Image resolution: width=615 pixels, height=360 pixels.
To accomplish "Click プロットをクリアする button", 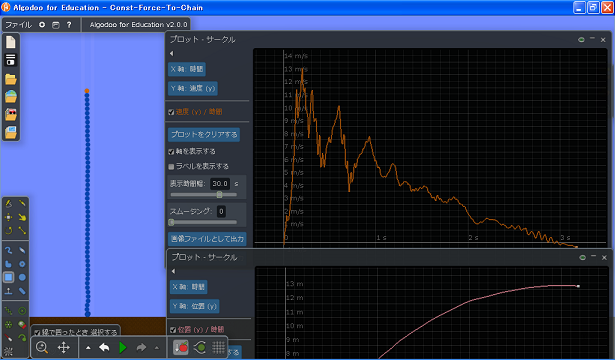I will click(204, 135).
